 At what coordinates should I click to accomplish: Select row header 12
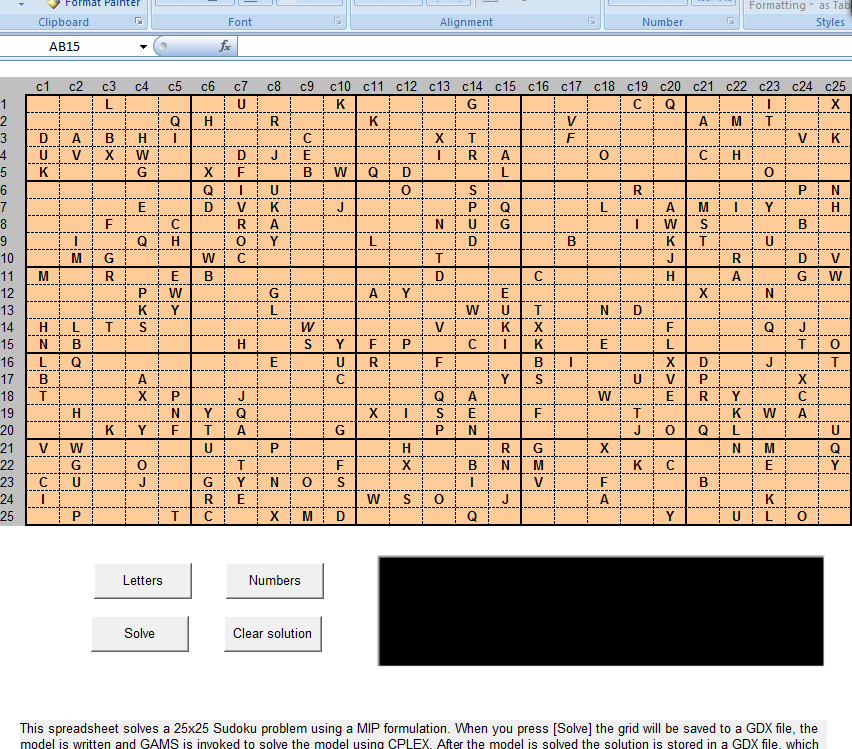[6, 293]
